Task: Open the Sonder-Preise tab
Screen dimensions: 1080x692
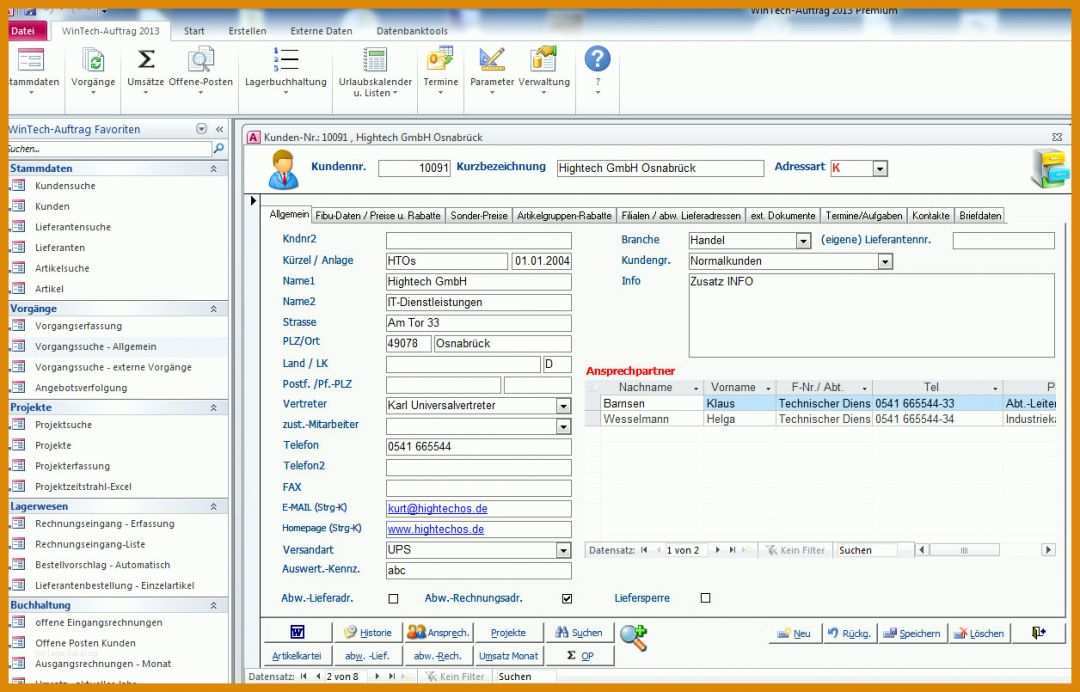Action: coord(479,216)
